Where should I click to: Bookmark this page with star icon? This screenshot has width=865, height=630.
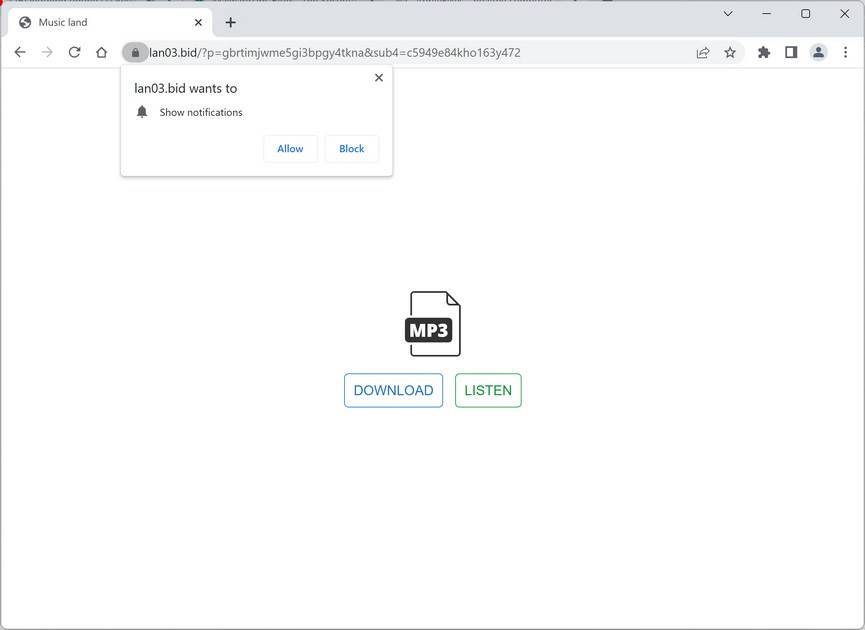730,52
